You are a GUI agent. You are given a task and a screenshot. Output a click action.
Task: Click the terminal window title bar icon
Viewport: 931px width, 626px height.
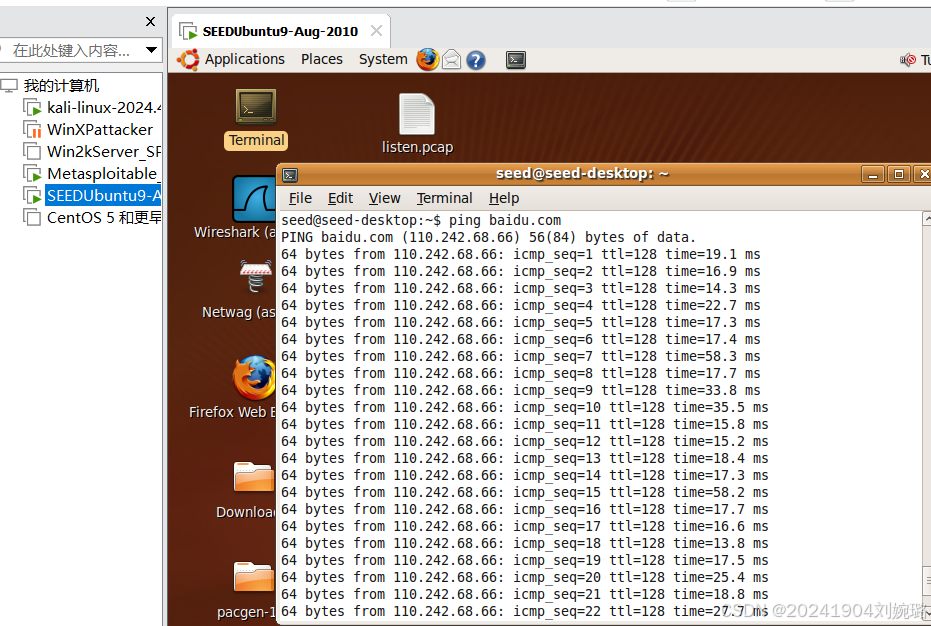point(290,175)
